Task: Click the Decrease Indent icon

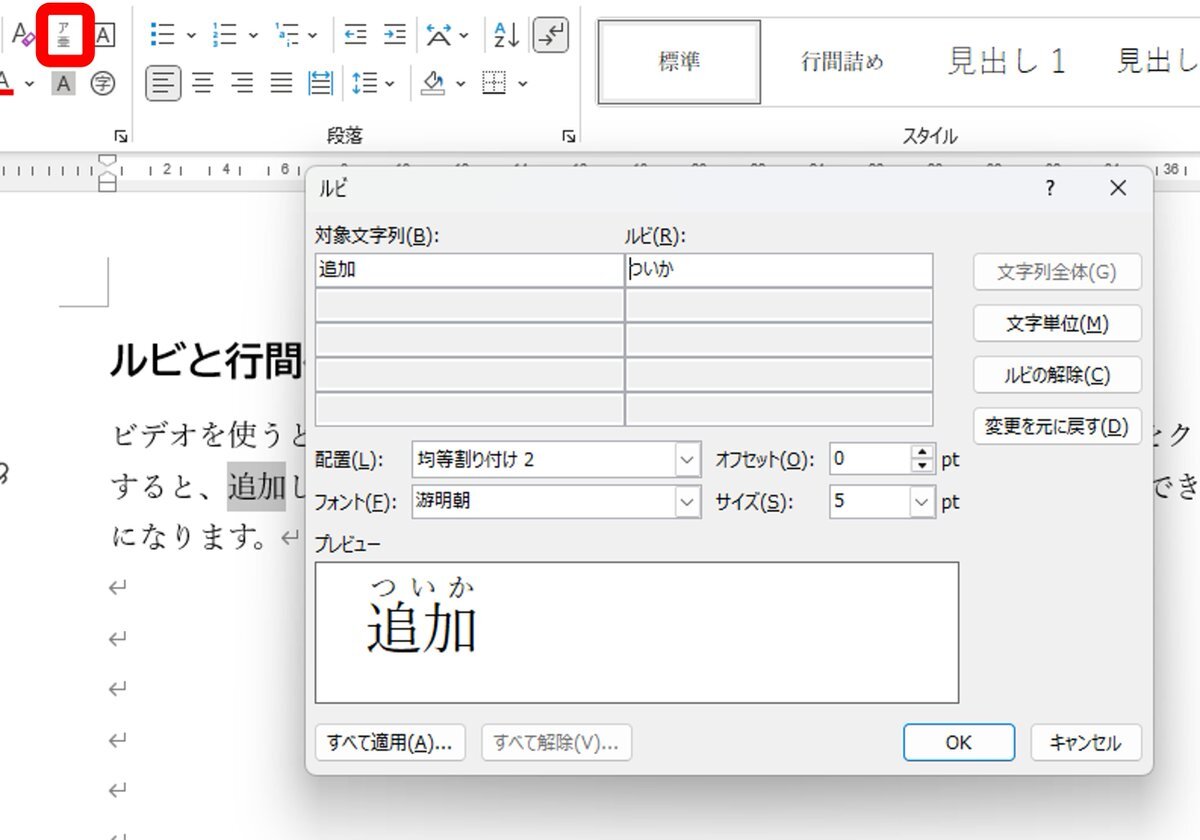Action: pos(355,36)
